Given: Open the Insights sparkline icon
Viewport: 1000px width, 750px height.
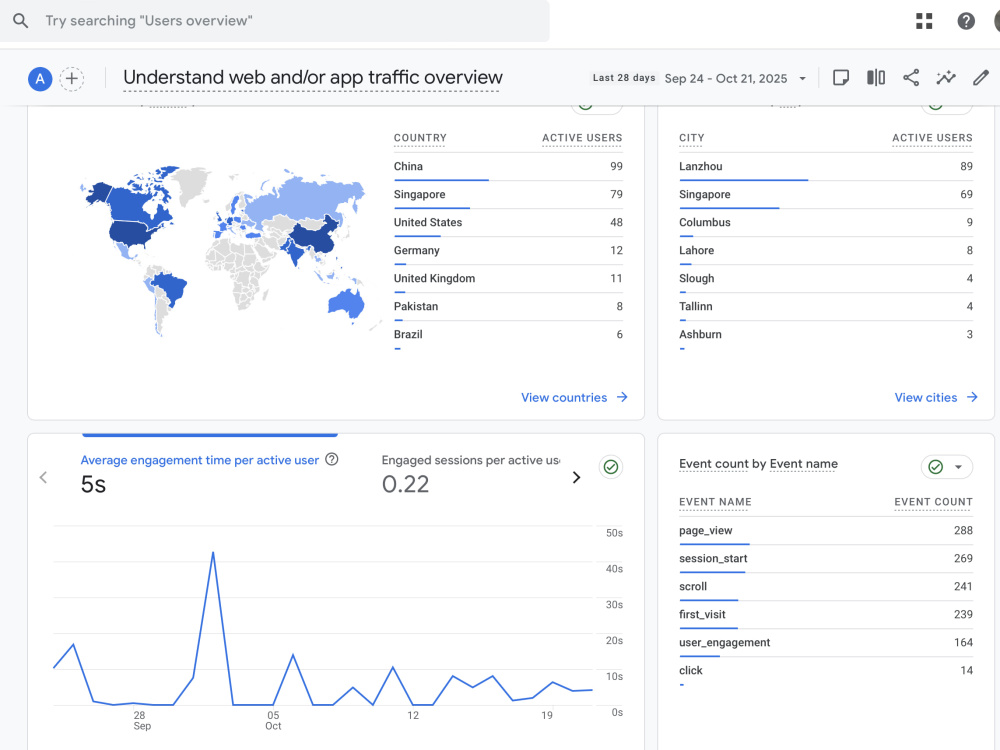Looking at the screenshot, I should click(946, 78).
